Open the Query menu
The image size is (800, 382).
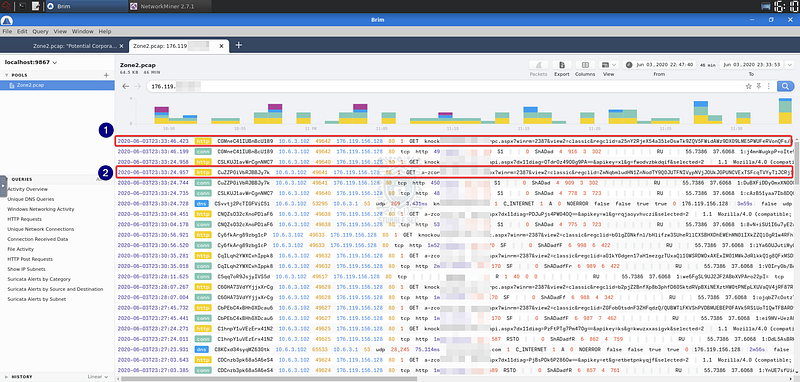pos(40,31)
